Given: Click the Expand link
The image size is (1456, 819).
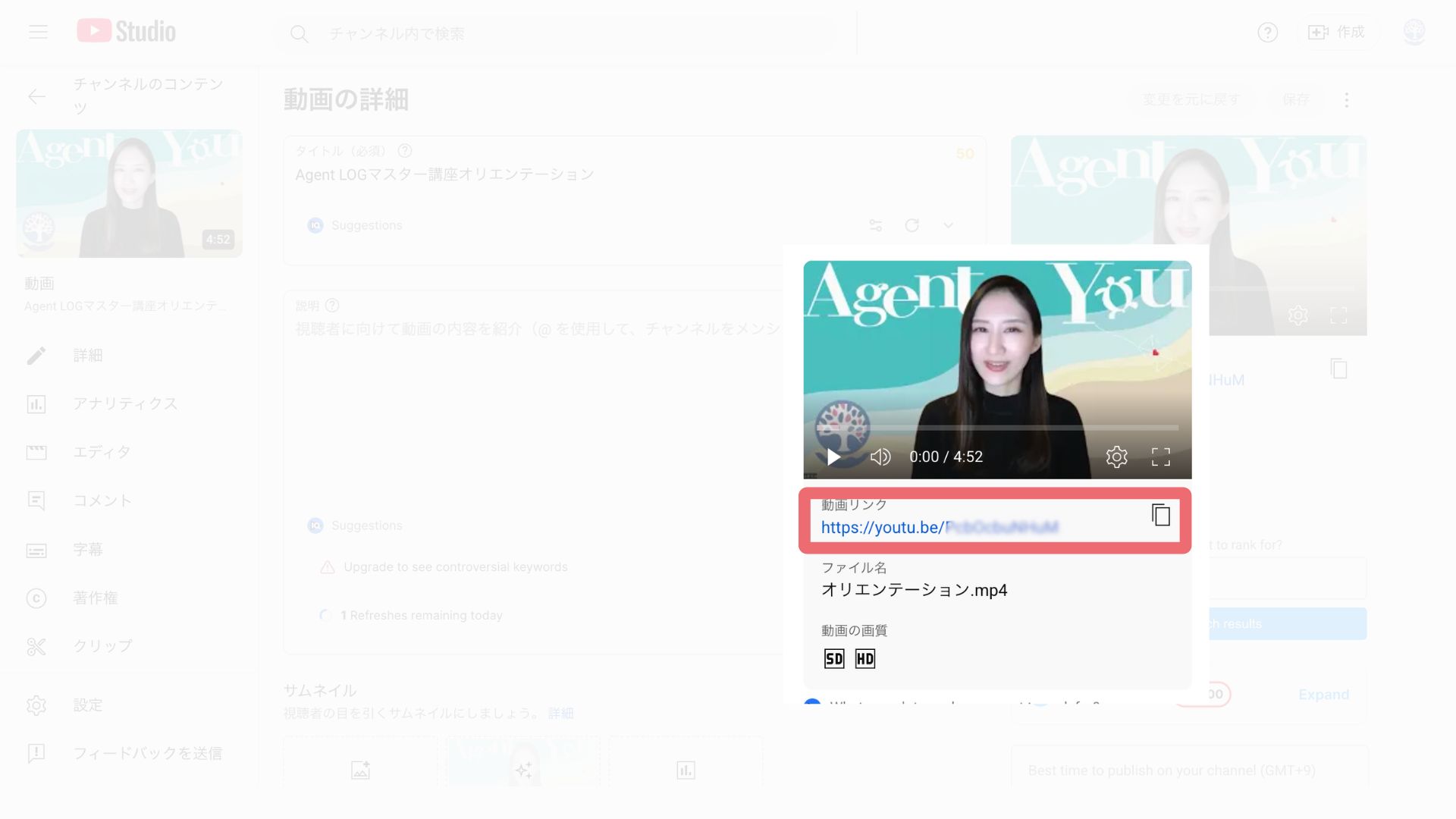Looking at the screenshot, I should pos(1323,694).
